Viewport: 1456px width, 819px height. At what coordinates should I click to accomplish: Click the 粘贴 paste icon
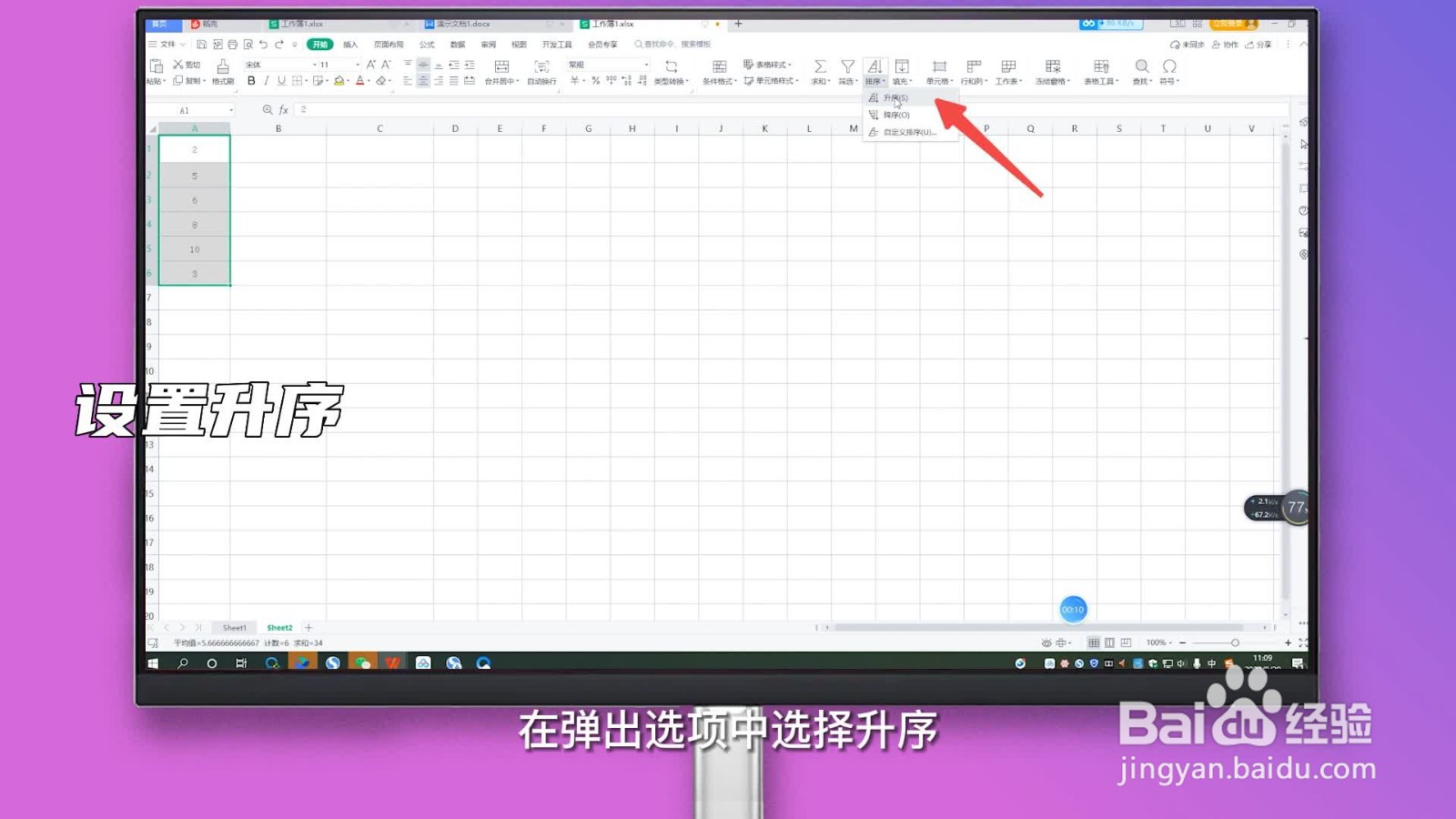pyautogui.click(x=156, y=66)
